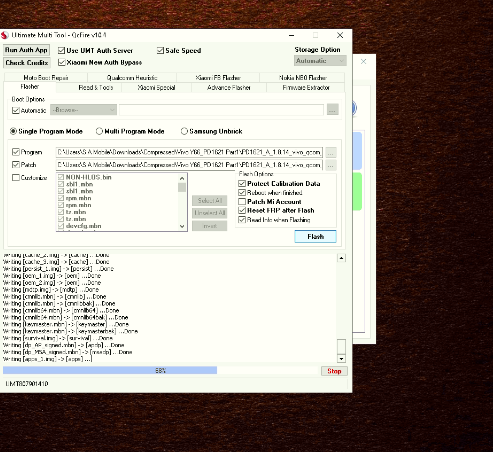The height and width of the screenshot is (452, 493).
Task: Click the partition list up arrow
Action: click(182, 178)
